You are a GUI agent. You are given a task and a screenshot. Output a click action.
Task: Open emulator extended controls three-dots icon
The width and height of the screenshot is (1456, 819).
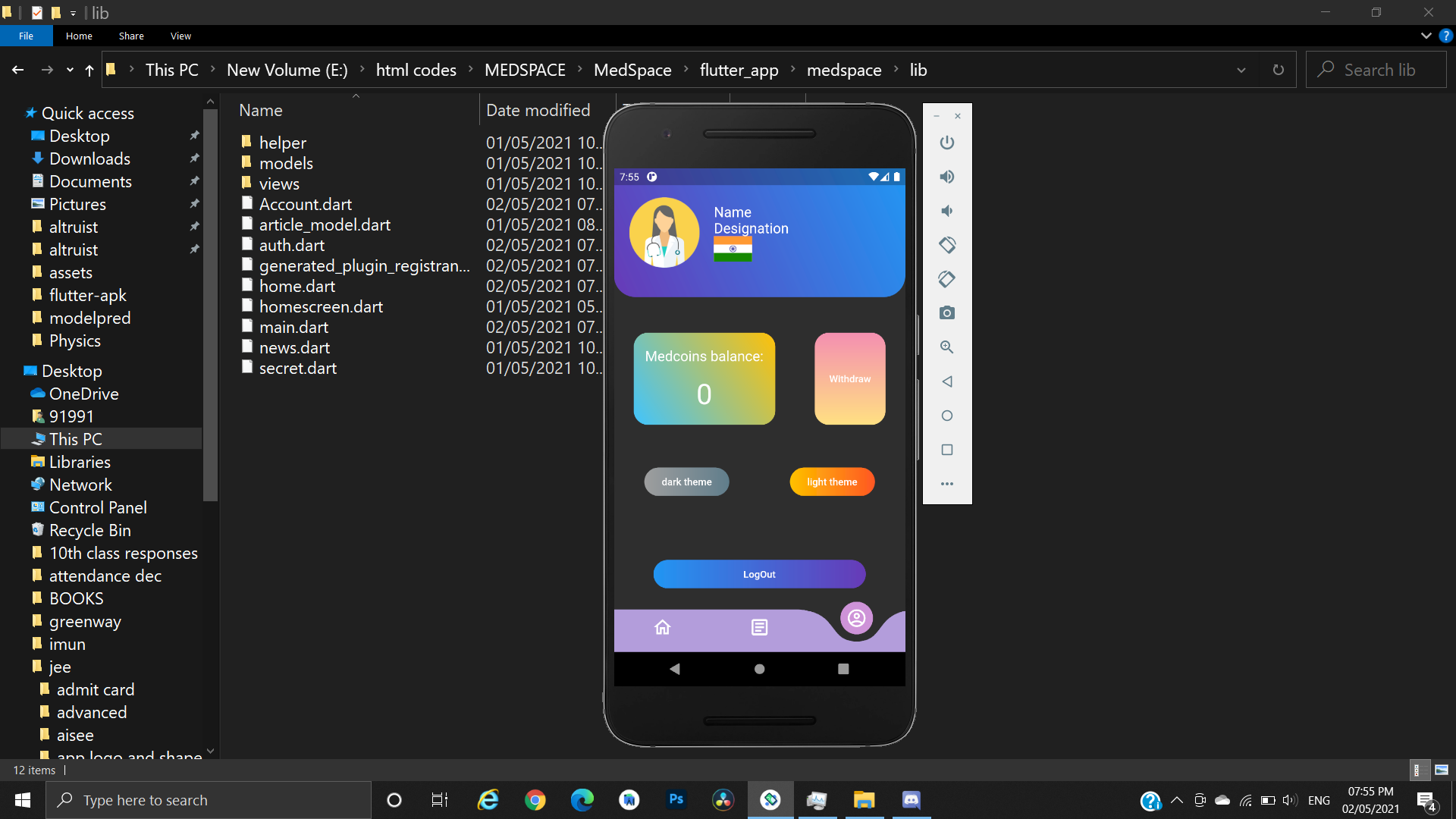tap(946, 484)
